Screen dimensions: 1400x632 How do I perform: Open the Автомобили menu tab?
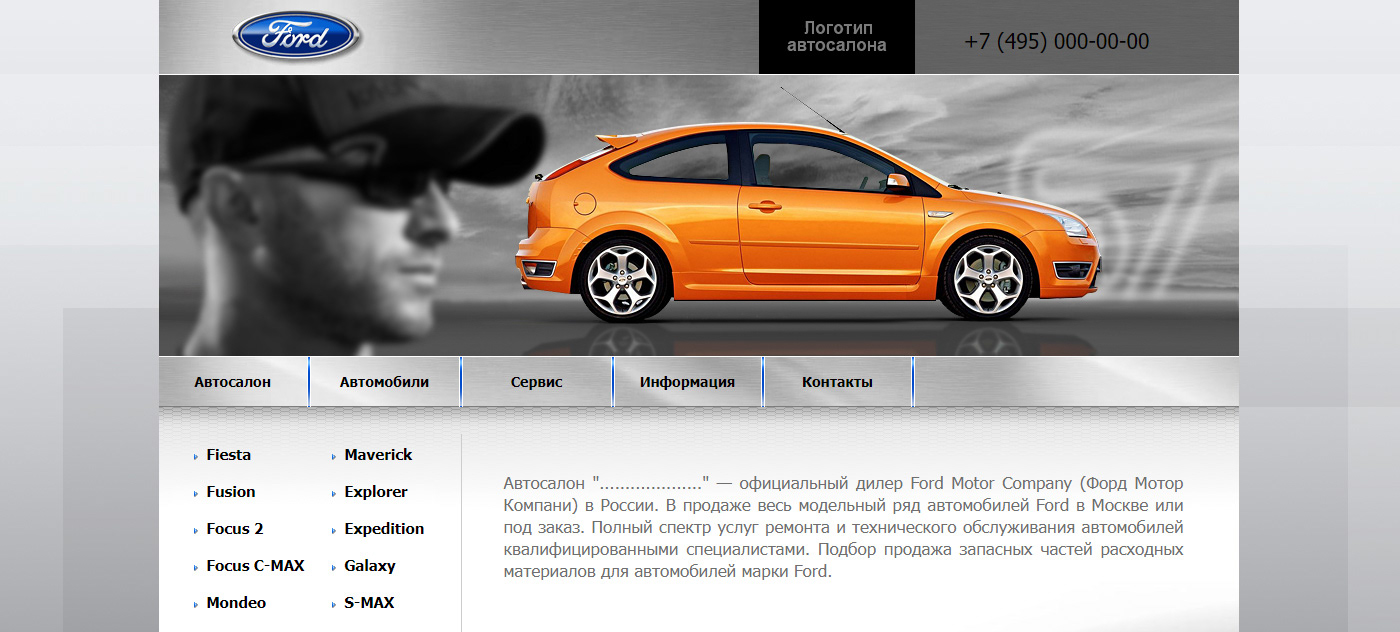pos(384,382)
